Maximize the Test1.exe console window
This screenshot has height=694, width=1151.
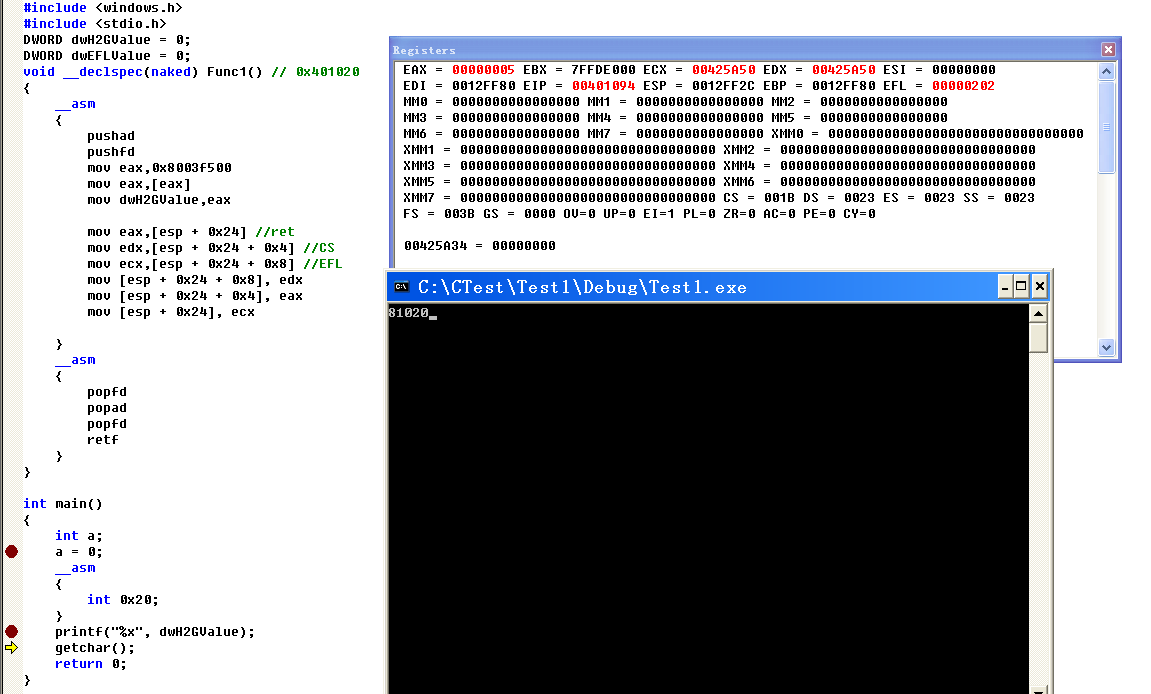[1021, 287]
